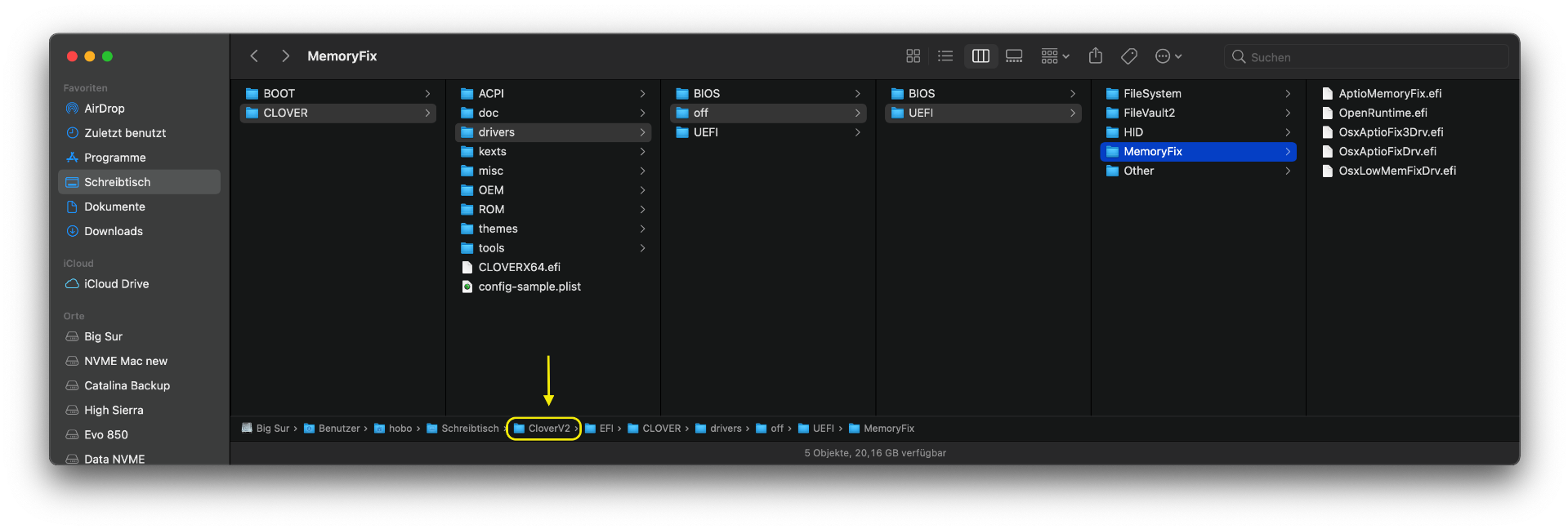Expand the themes folder chevron

point(642,229)
